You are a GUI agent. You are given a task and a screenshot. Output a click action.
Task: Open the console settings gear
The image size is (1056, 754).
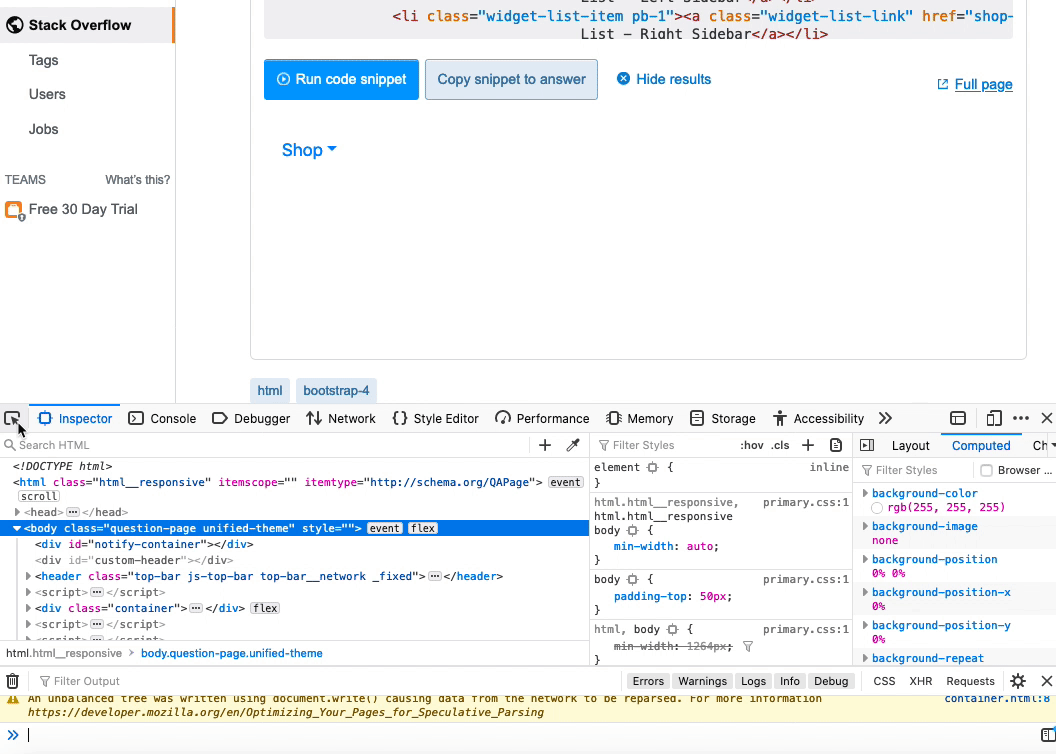pyautogui.click(x=1018, y=681)
